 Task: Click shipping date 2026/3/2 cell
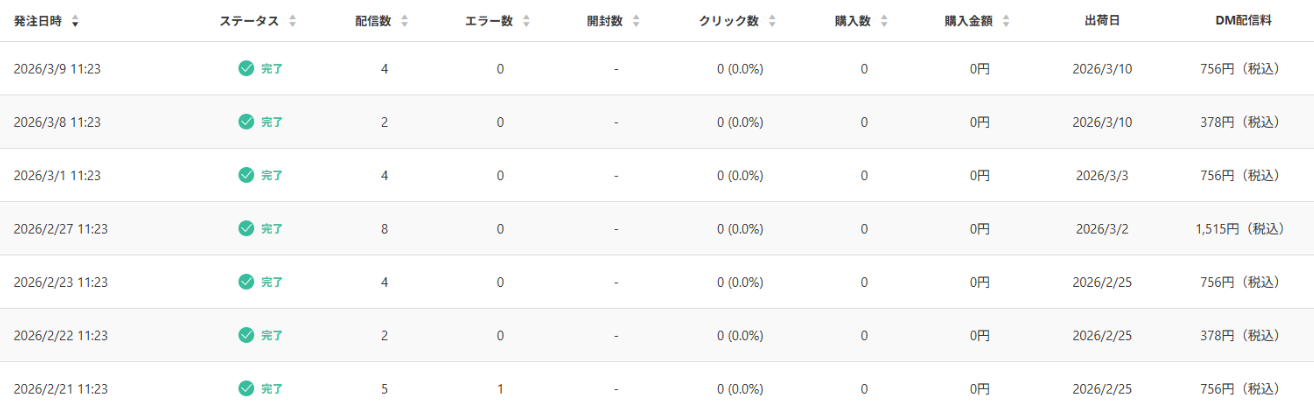(1101, 228)
